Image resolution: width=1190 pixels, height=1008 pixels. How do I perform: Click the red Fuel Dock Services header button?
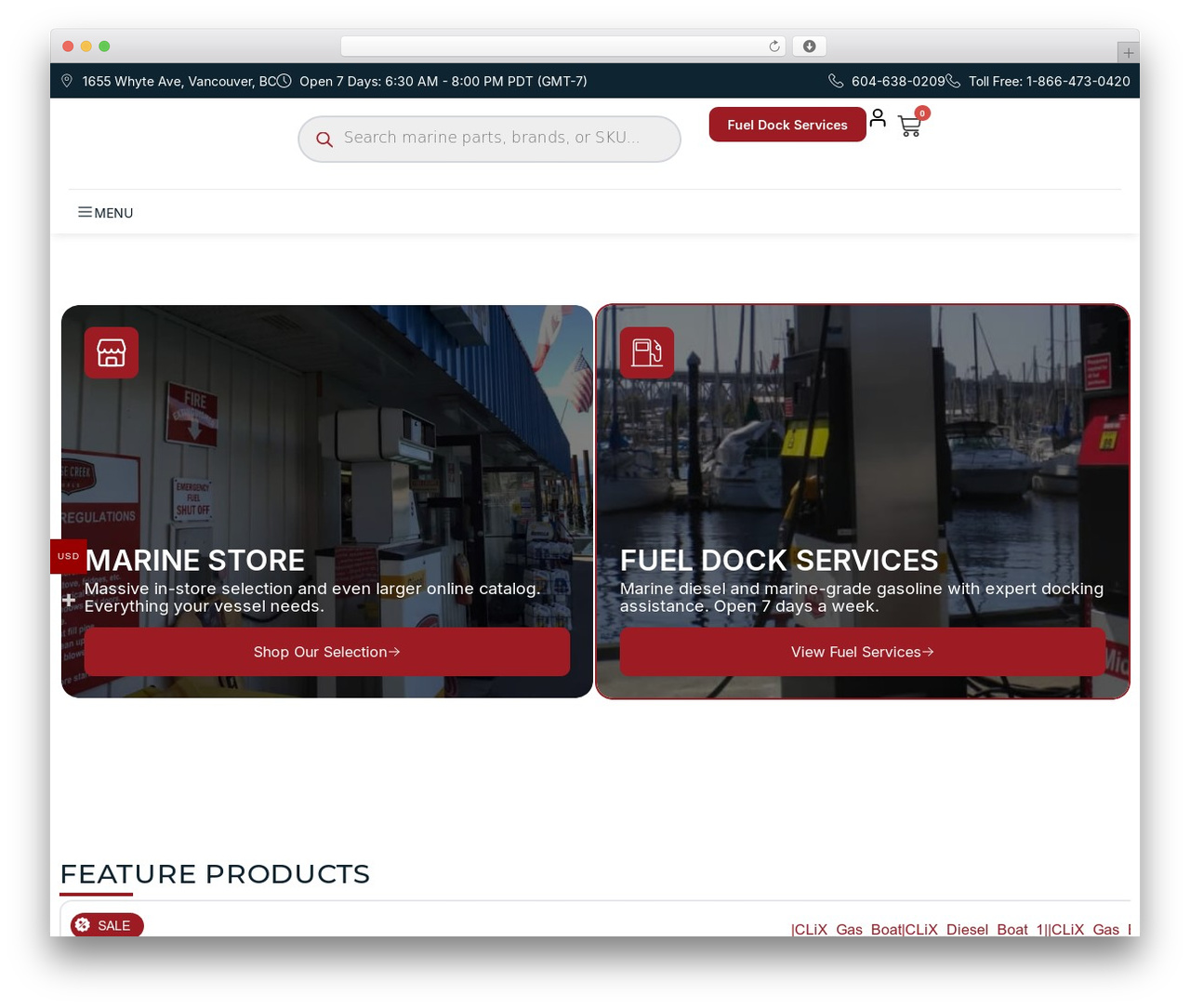(x=787, y=125)
